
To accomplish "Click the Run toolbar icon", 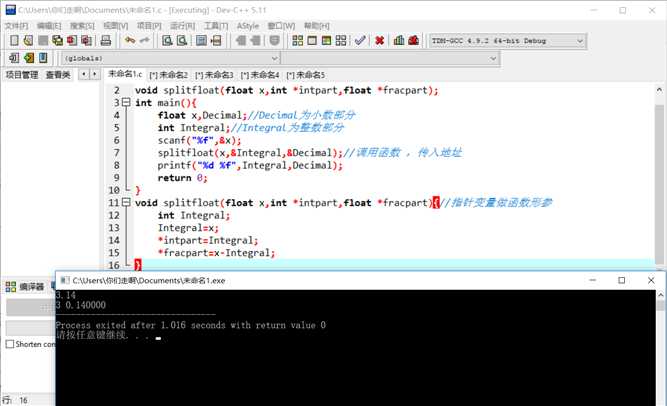I will 312,40.
